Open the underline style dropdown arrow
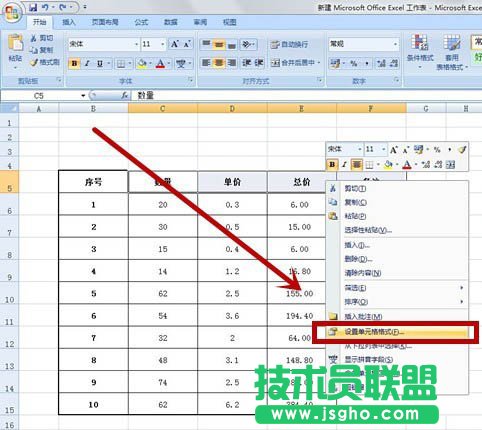 [x=108, y=63]
